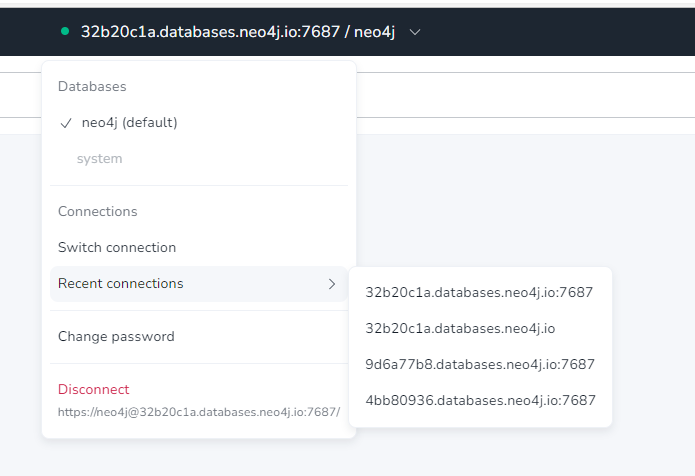This screenshot has height=476, width=695.
Task: Click the https://neo4j@32b20c1a.databases.neo4j.io:7687/ URL text
Action: (199, 412)
